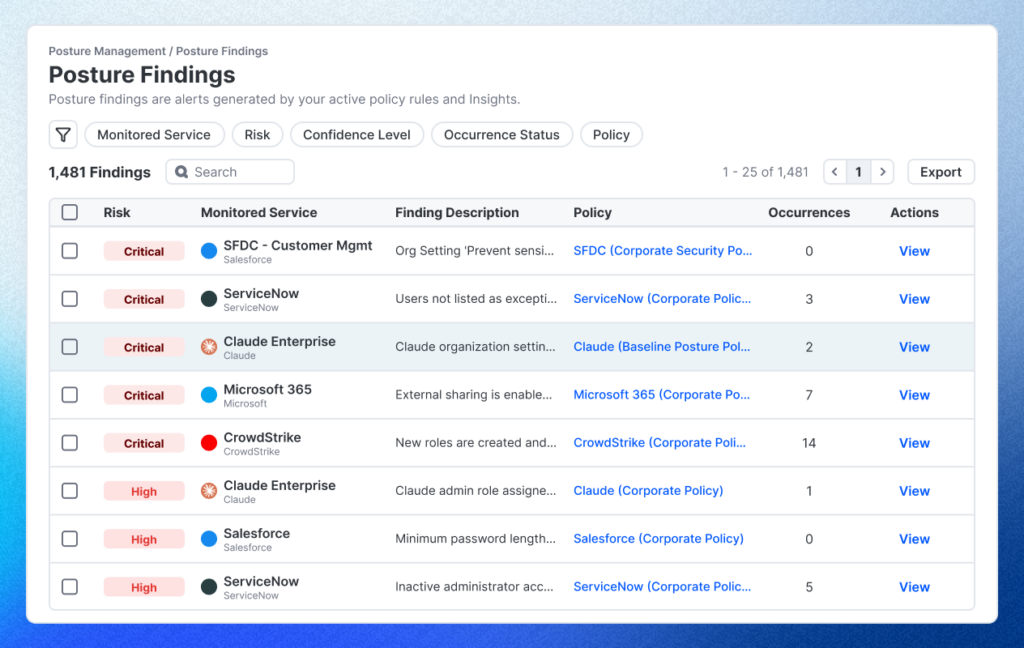The image size is (1024, 648).
Task: Click the Posture Findings breadcrumb
Action: pyautogui.click(x=222, y=51)
